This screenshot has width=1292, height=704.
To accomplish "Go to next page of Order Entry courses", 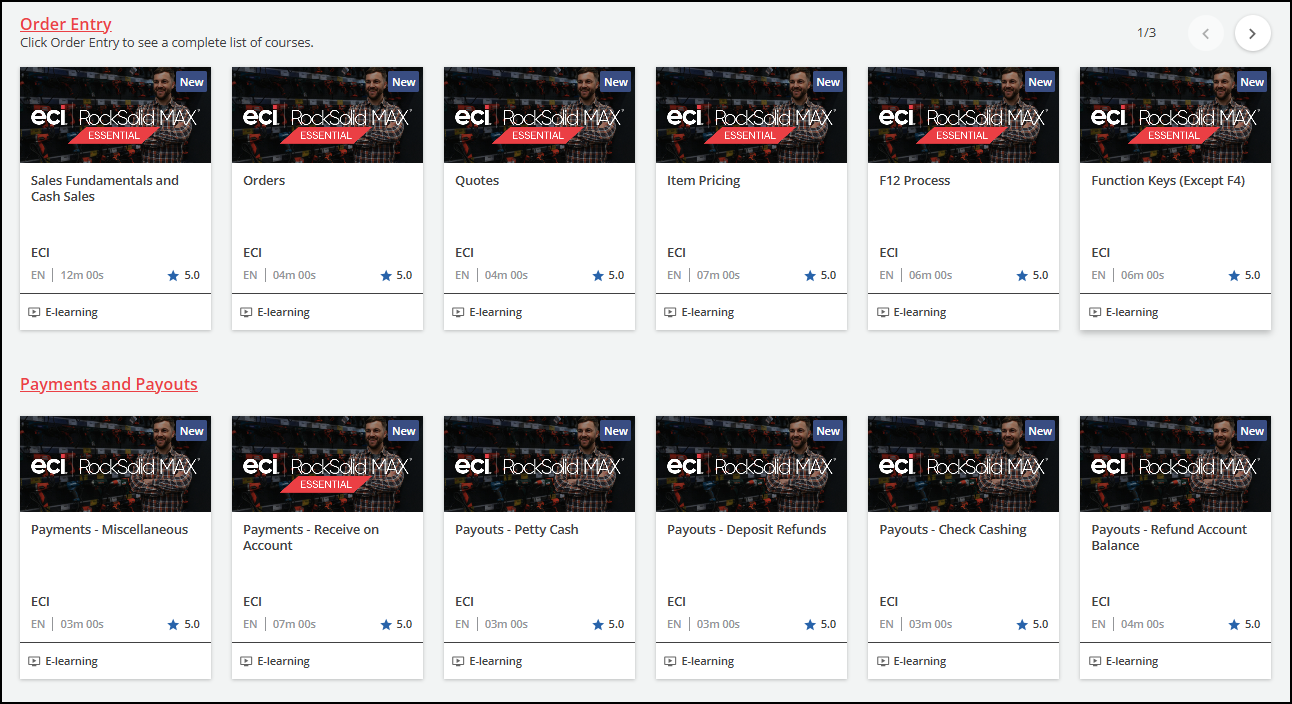I will pyautogui.click(x=1252, y=33).
